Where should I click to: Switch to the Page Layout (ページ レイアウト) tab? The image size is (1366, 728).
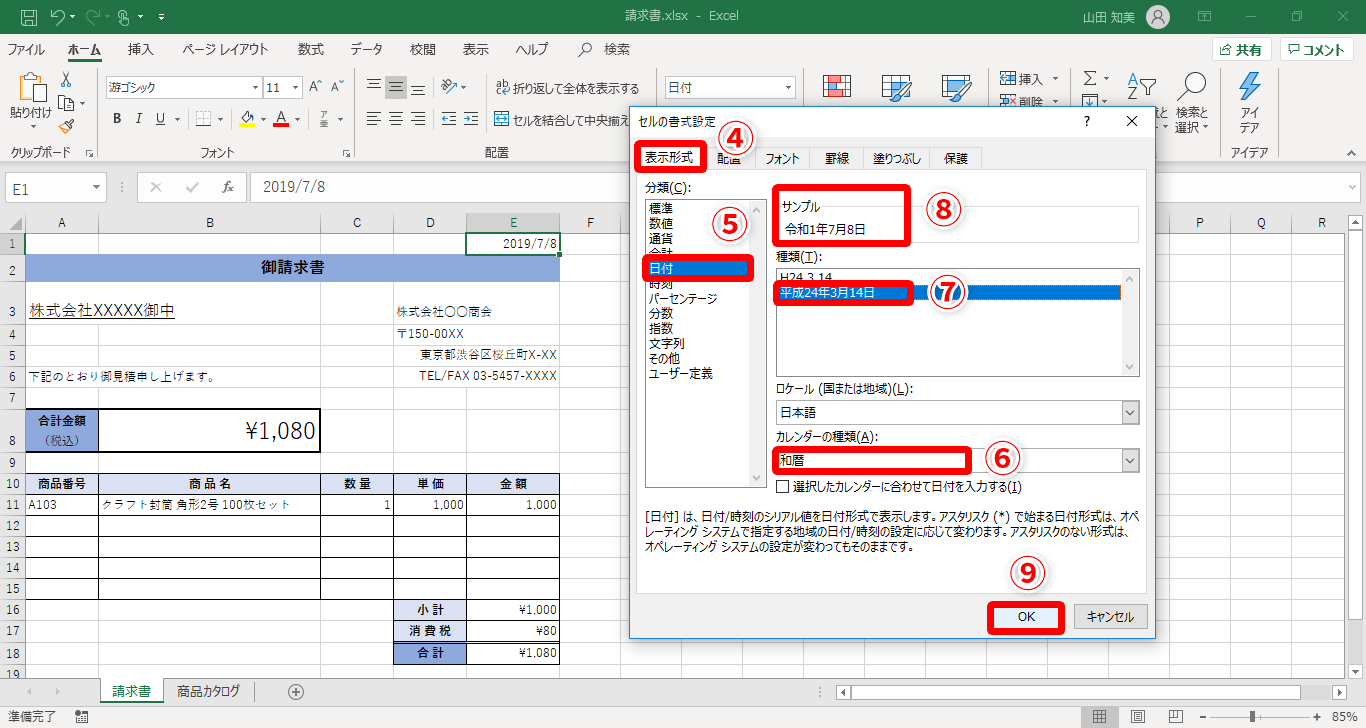pos(225,49)
